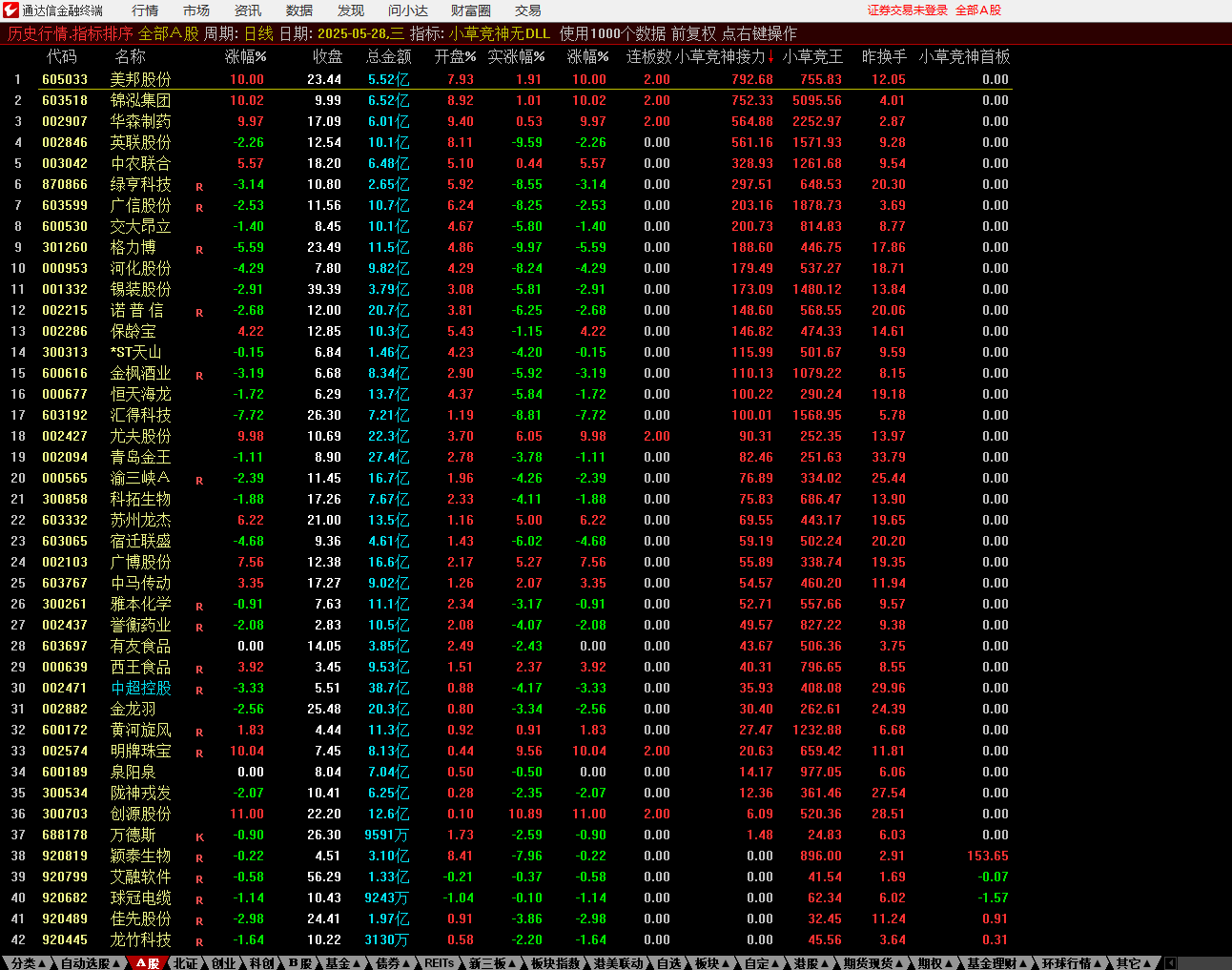Switch to the 自选 tab
The height and width of the screenshot is (970, 1232).
669,963
